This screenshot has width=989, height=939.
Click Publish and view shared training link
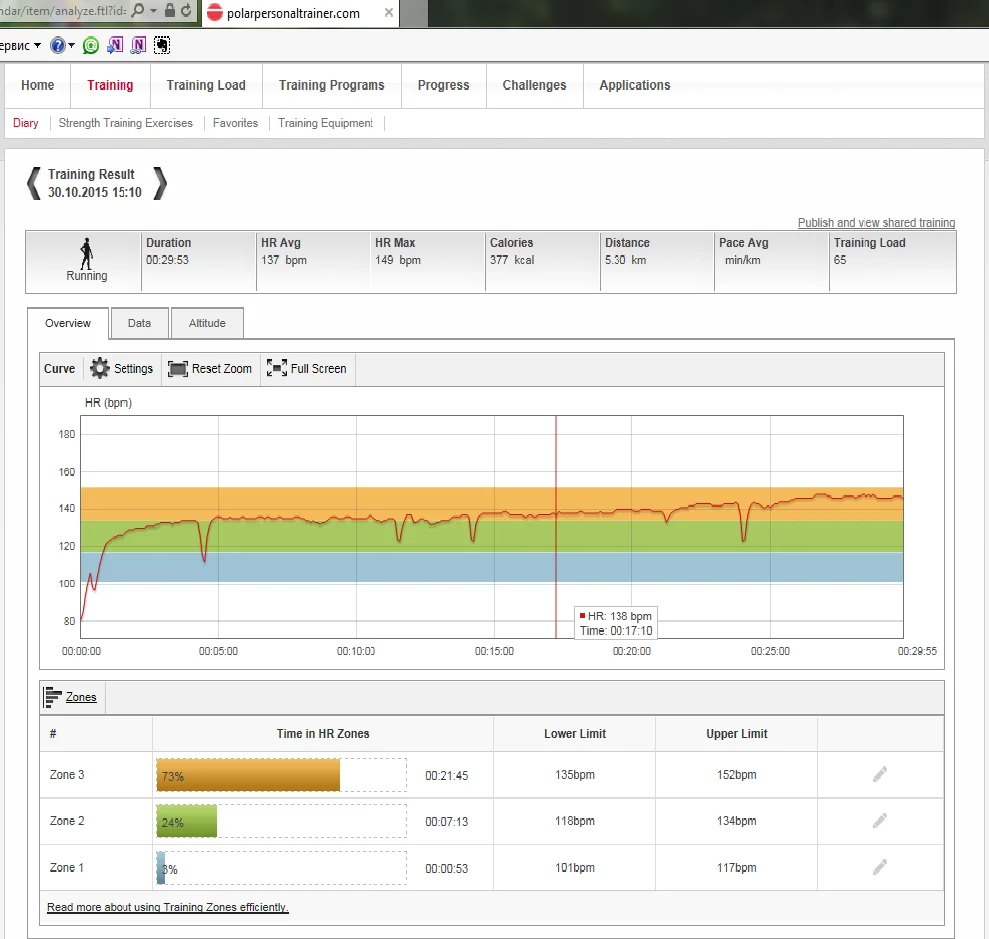tap(876, 223)
